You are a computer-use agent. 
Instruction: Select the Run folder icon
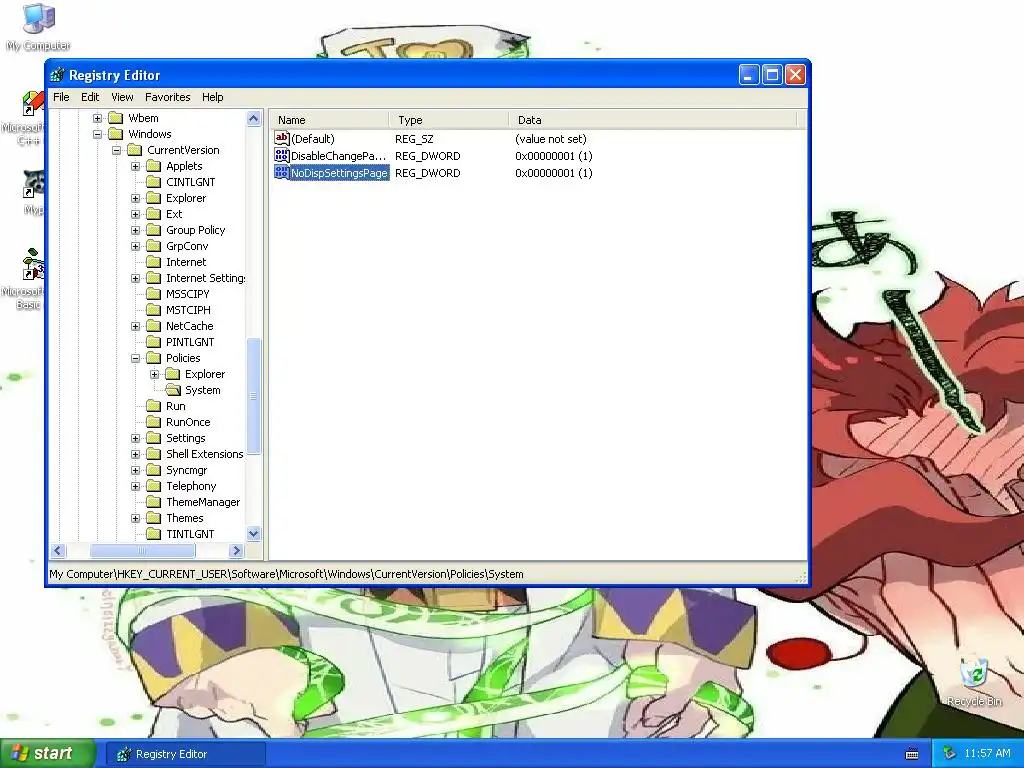click(x=153, y=406)
